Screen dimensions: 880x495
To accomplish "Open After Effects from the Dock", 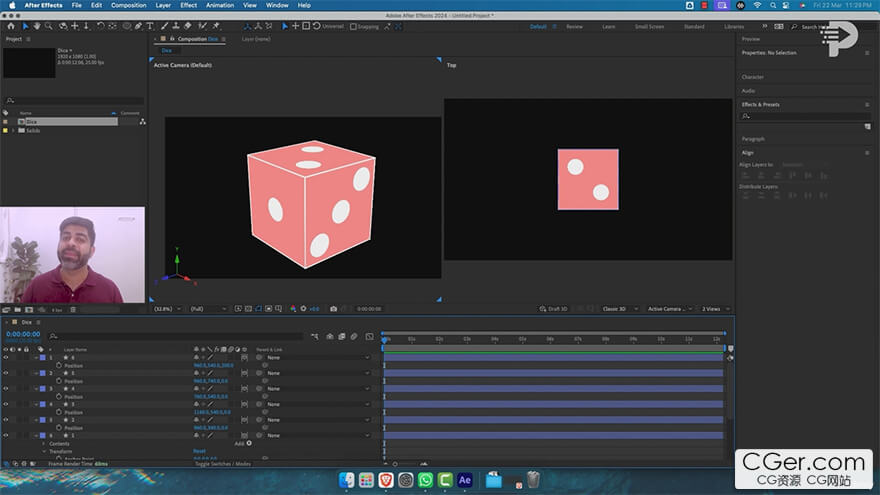I will pos(465,480).
